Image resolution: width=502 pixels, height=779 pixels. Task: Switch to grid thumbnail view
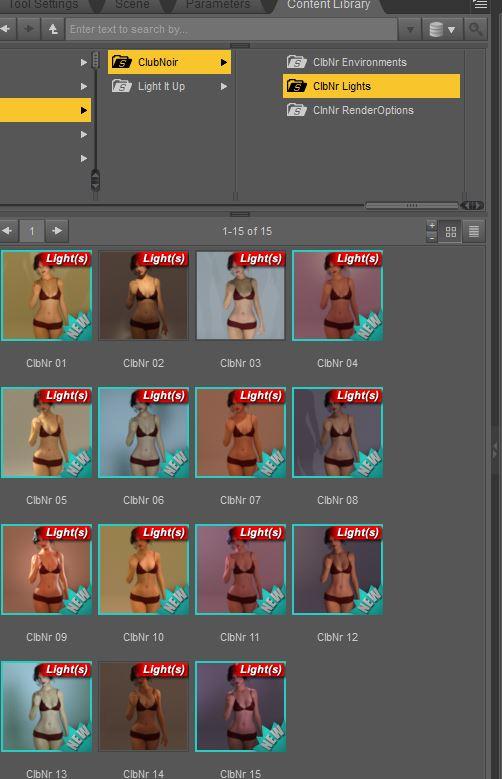451,232
